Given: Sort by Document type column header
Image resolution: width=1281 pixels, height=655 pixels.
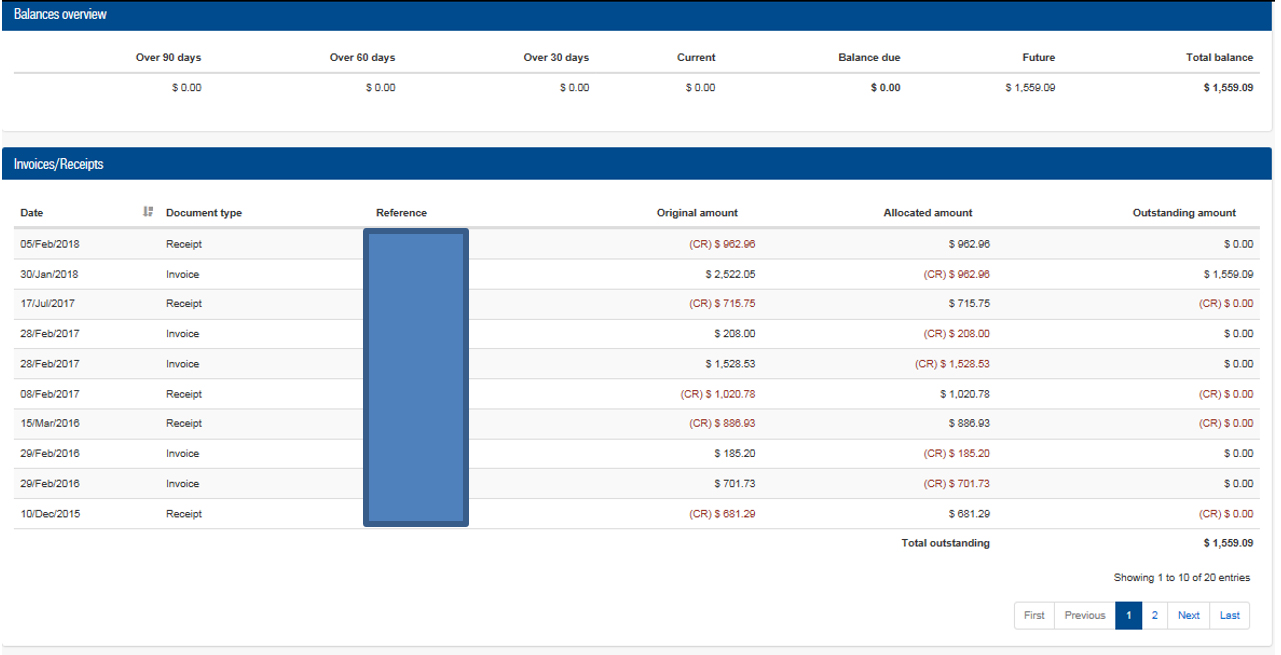Looking at the screenshot, I should [204, 213].
